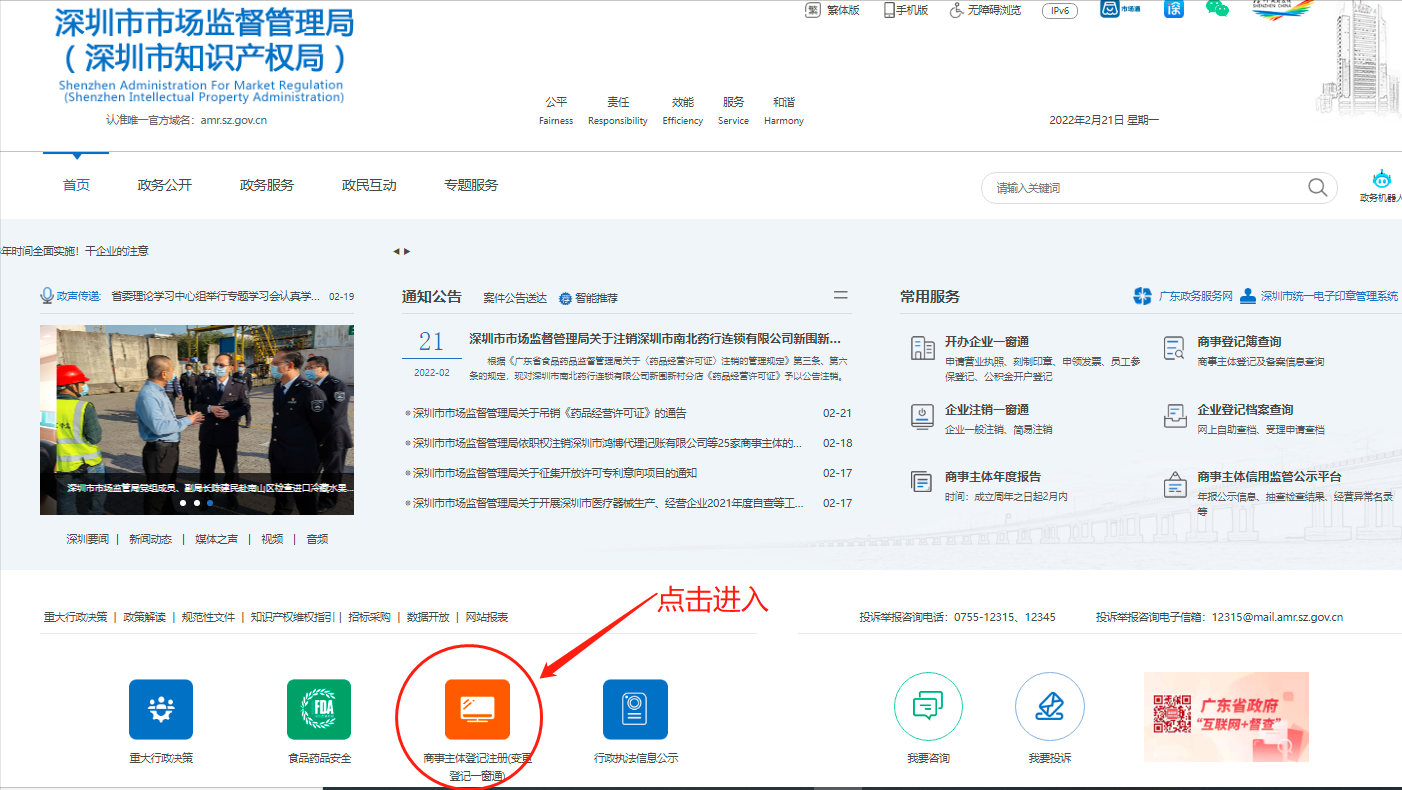The height and width of the screenshot is (790, 1402).
Task: Open 政务公开 nav menu
Action: pos(165,185)
